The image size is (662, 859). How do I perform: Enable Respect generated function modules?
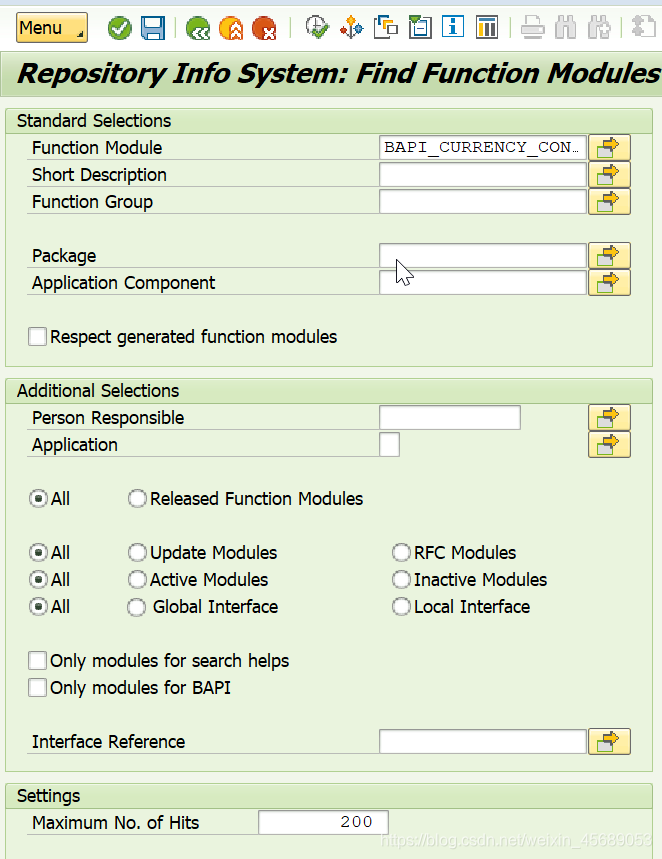(37, 336)
